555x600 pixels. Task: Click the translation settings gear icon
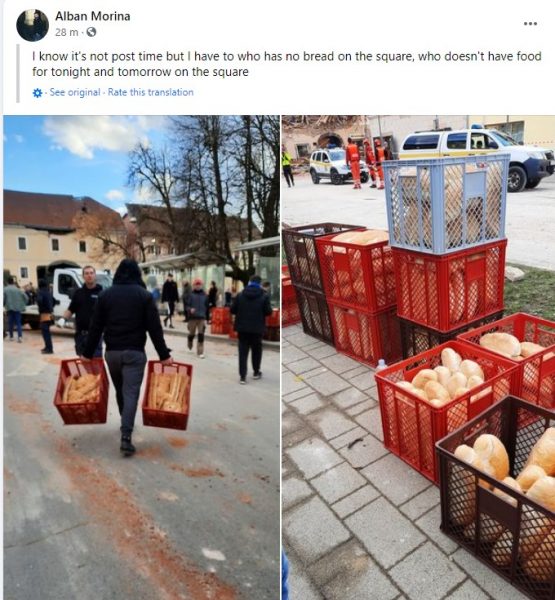[38, 93]
